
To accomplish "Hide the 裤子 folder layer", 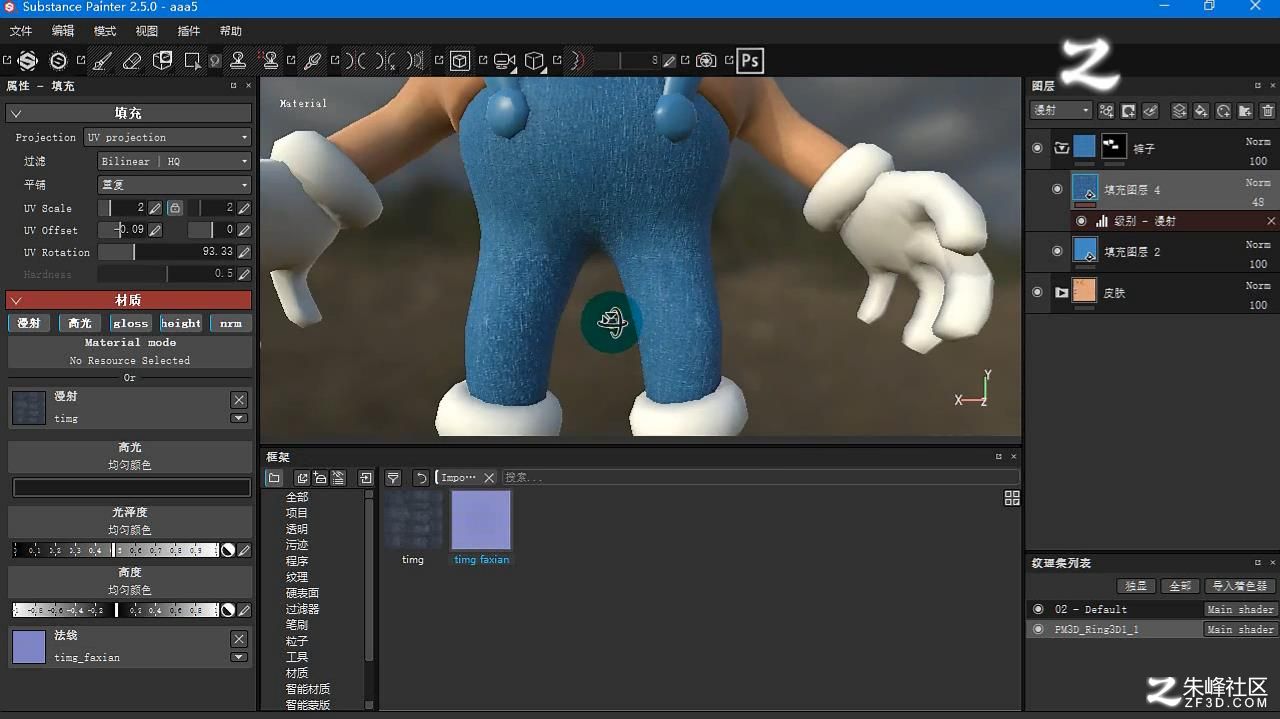I will pyautogui.click(x=1037, y=148).
